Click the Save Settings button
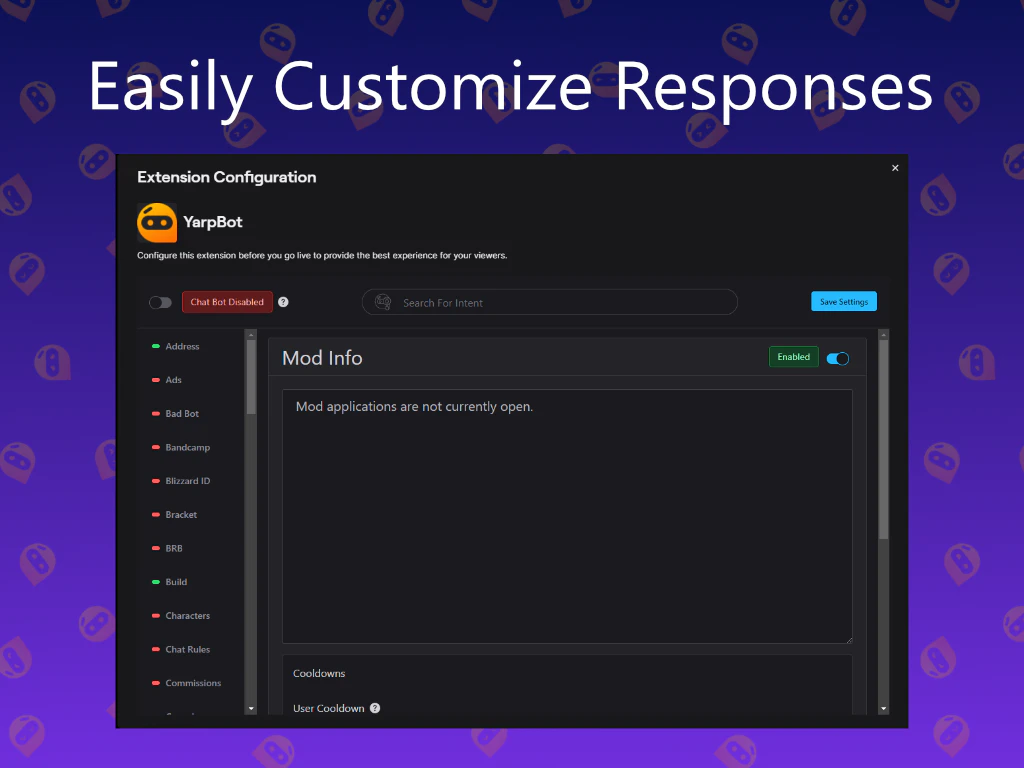 (x=844, y=301)
